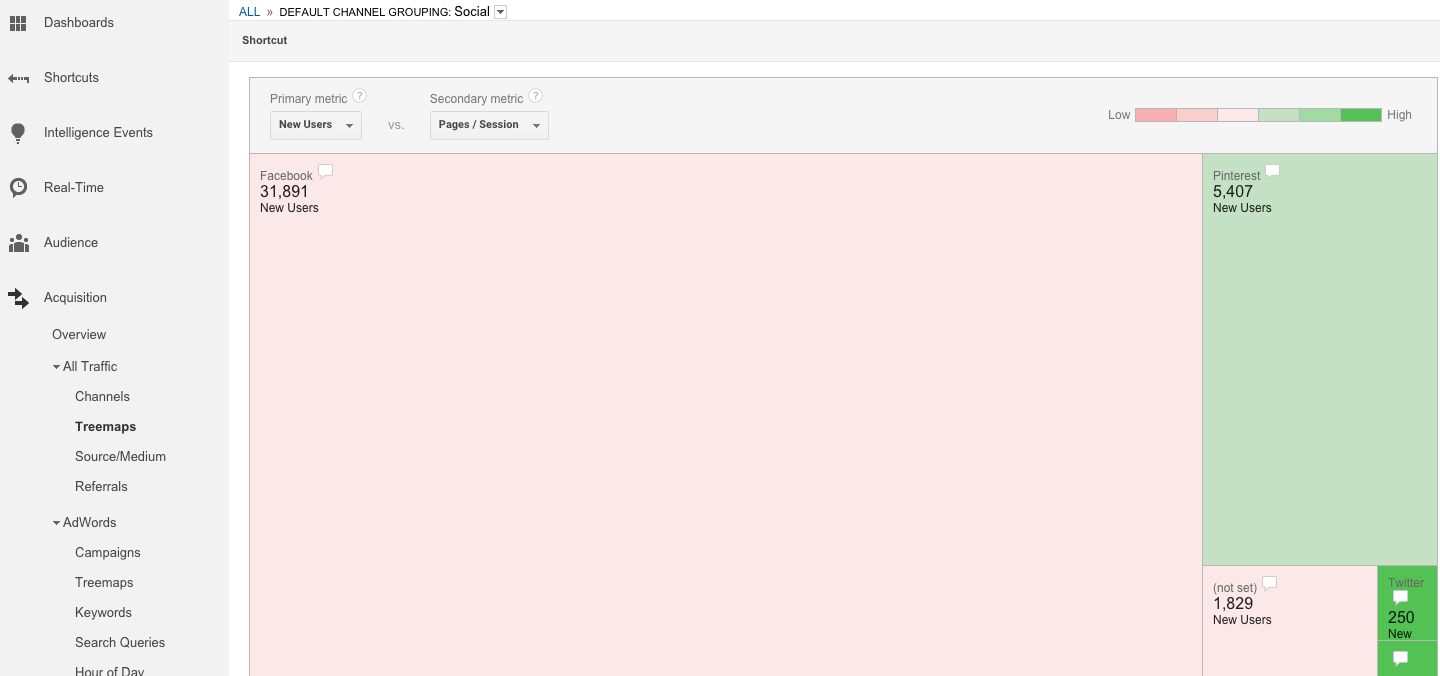Screen dimensions: 1440x676
Task: Click the darkest green High legend segment
Action: click(x=1360, y=115)
